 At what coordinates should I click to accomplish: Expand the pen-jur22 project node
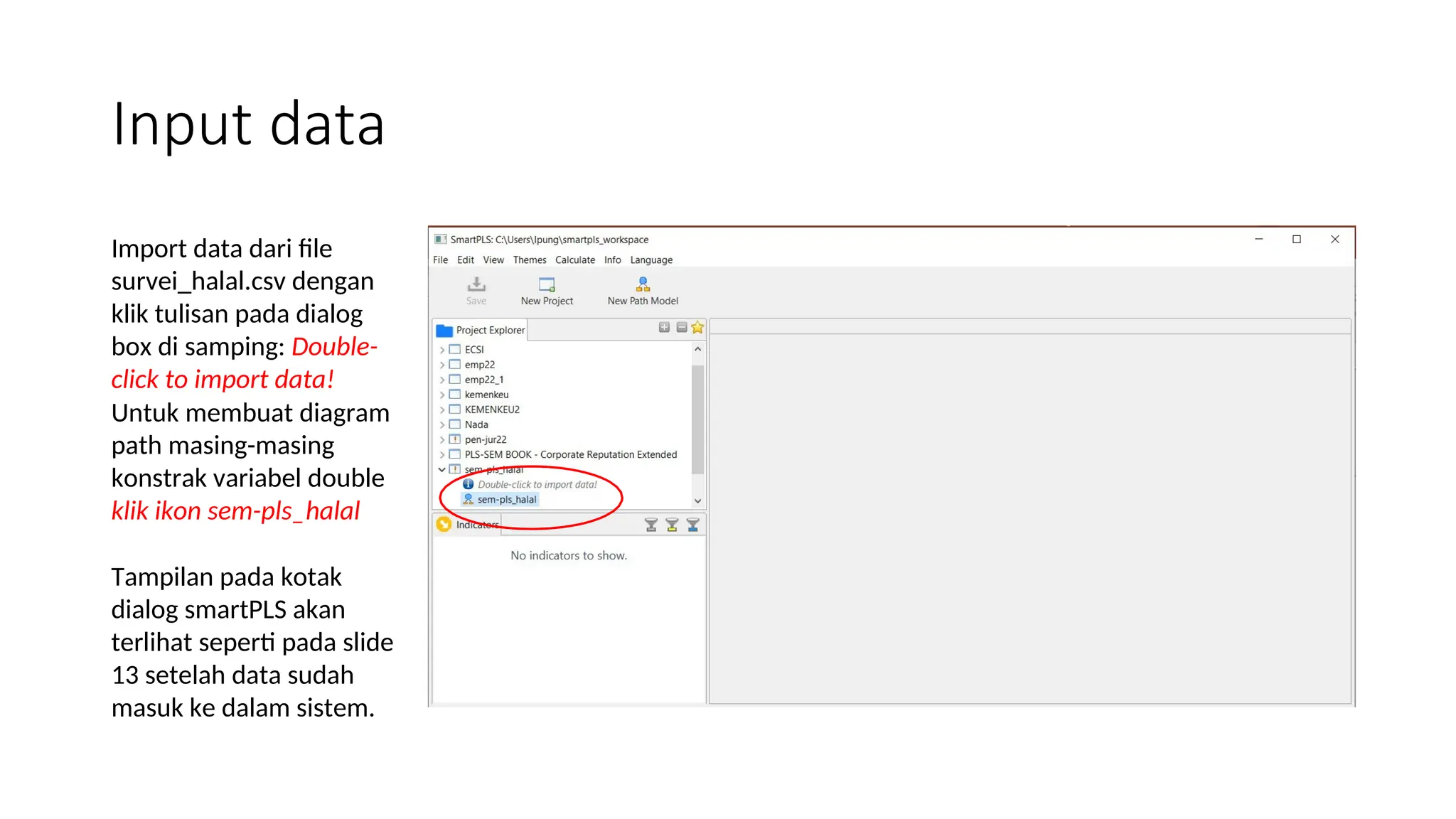click(442, 439)
